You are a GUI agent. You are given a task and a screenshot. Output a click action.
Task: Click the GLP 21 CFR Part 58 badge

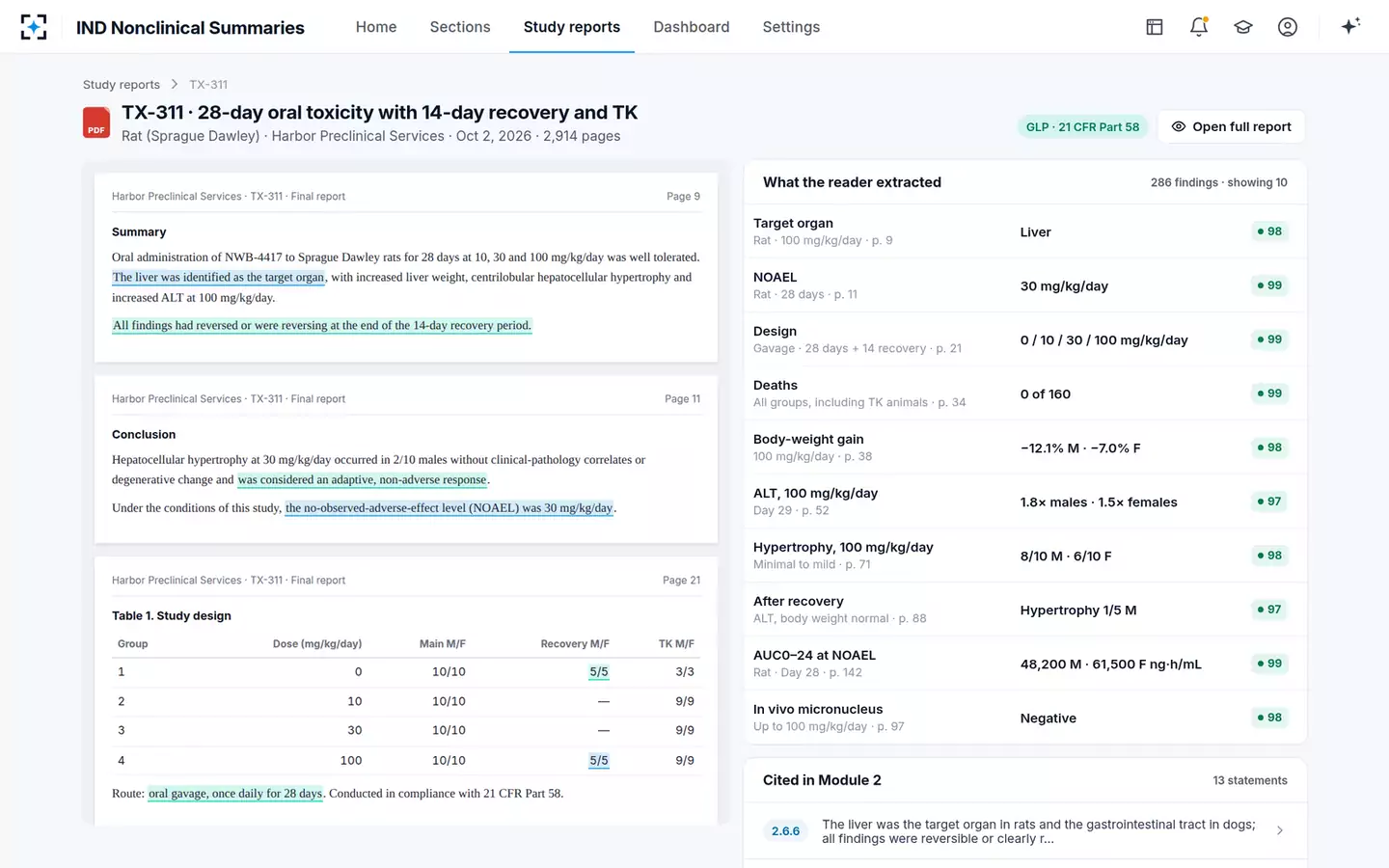1082,126
